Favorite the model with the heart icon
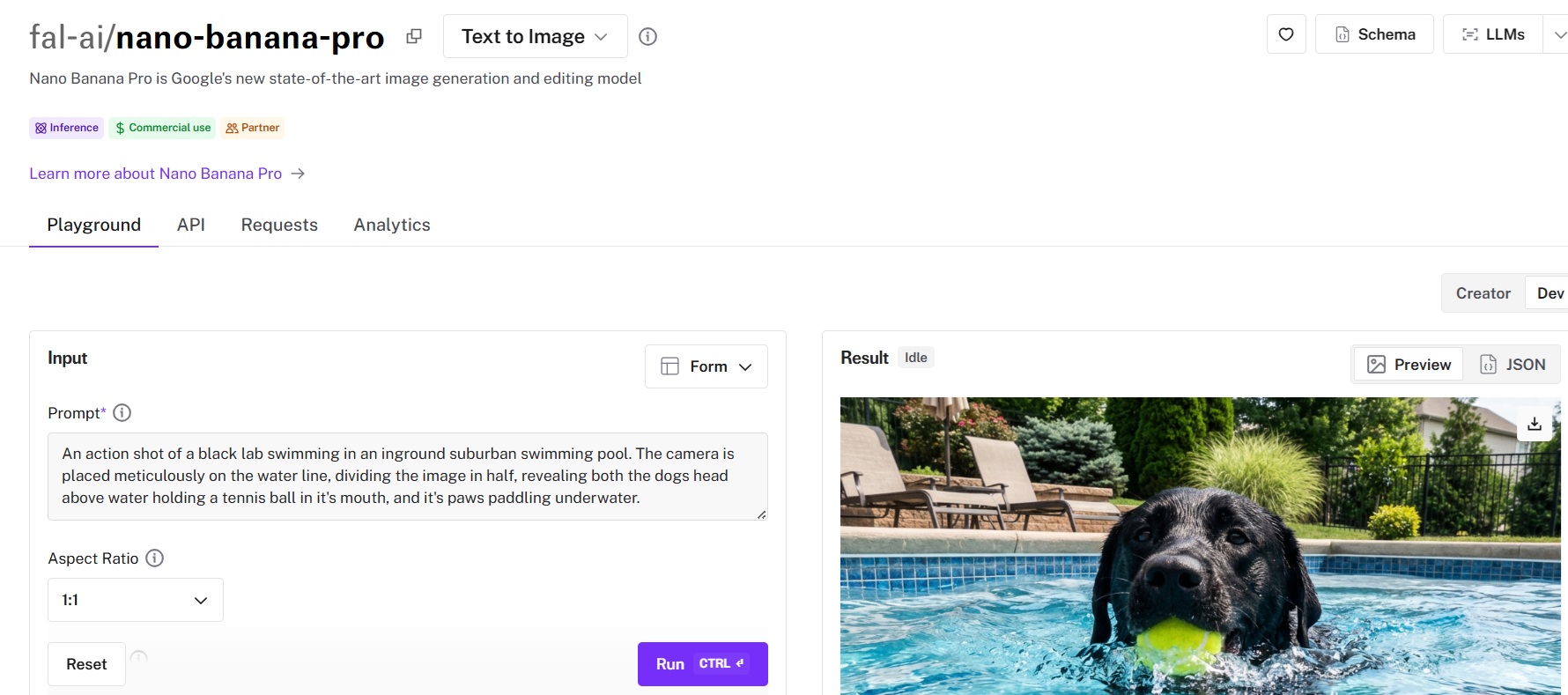 [1285, 34]
